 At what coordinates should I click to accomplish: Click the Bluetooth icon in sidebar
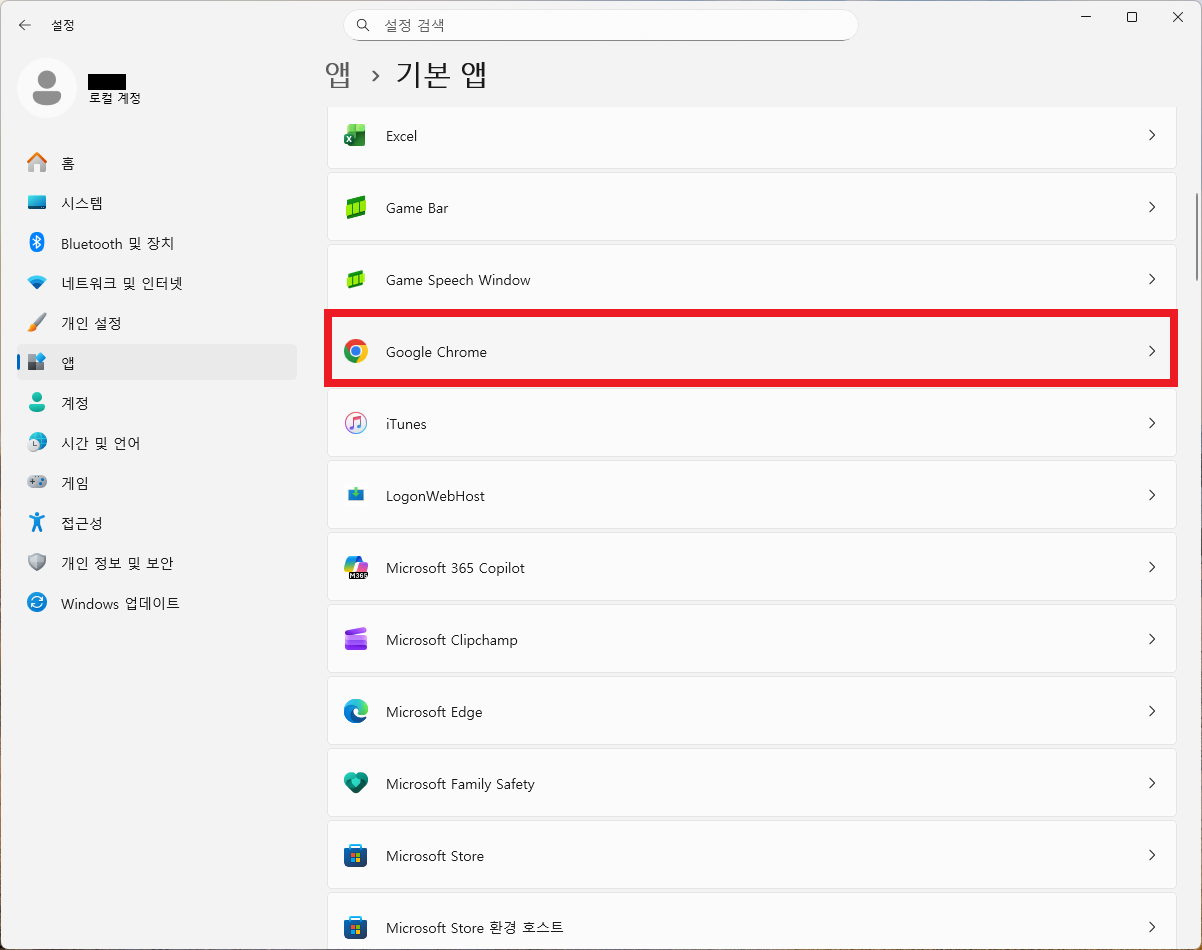click(x=37, y=242)
